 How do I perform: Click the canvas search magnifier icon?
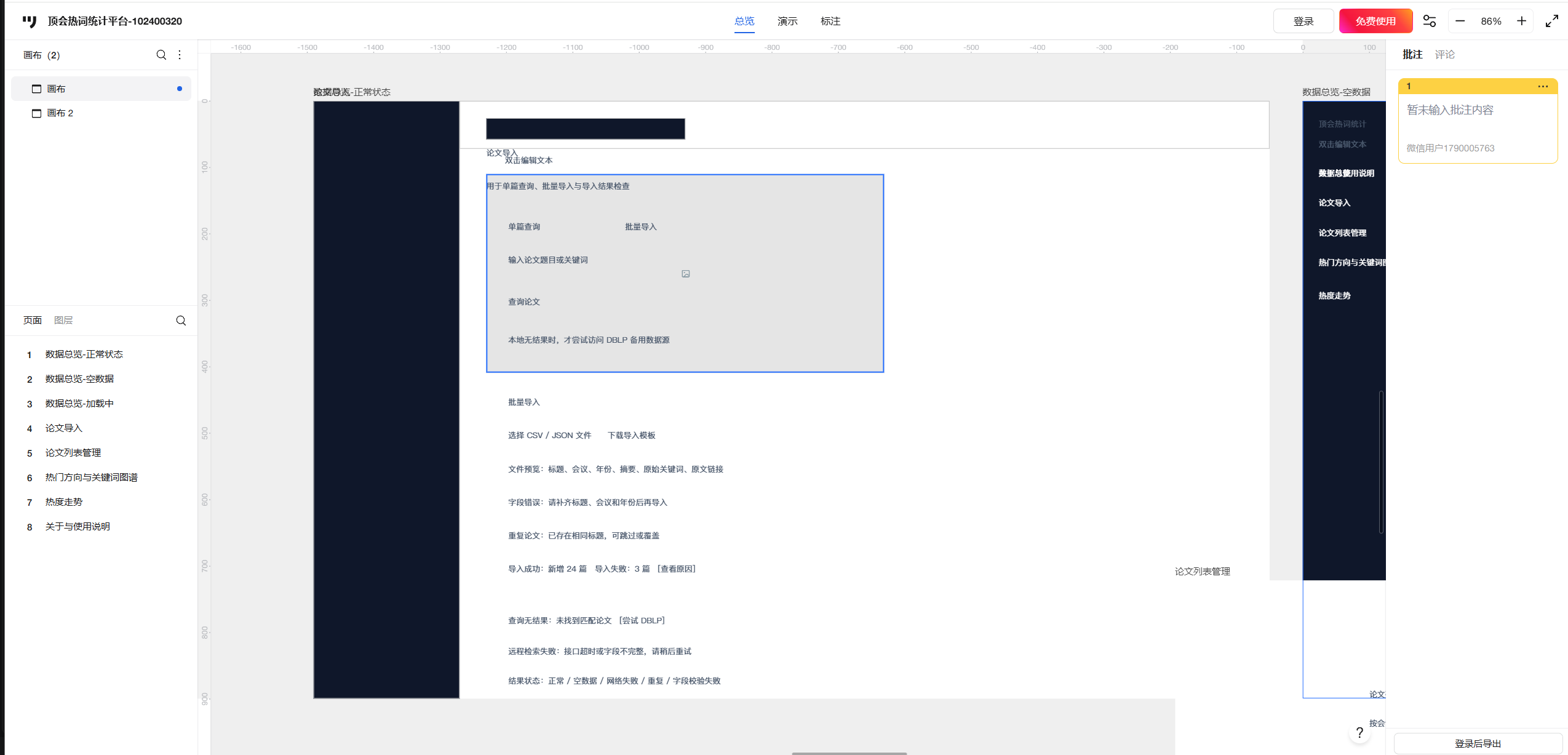pos(161,55)
